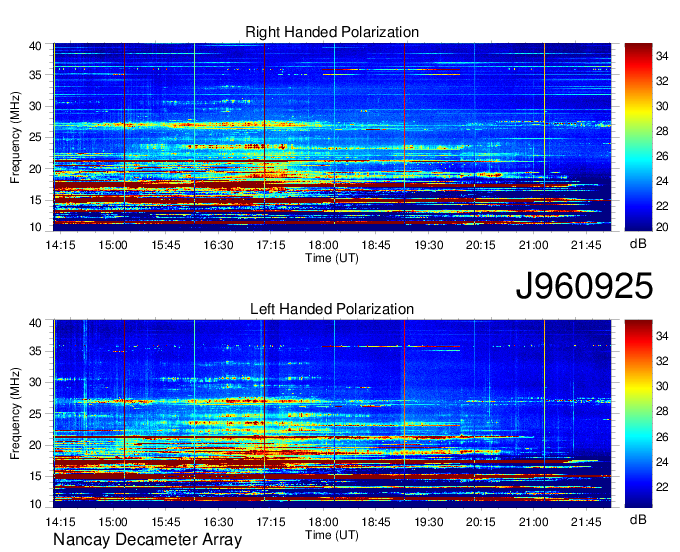This screenshot has width=680, height=552.
Task: Click the 15:00 time tick under Left Handed plot
Action: pyautogui.click(x=113, y=522)
